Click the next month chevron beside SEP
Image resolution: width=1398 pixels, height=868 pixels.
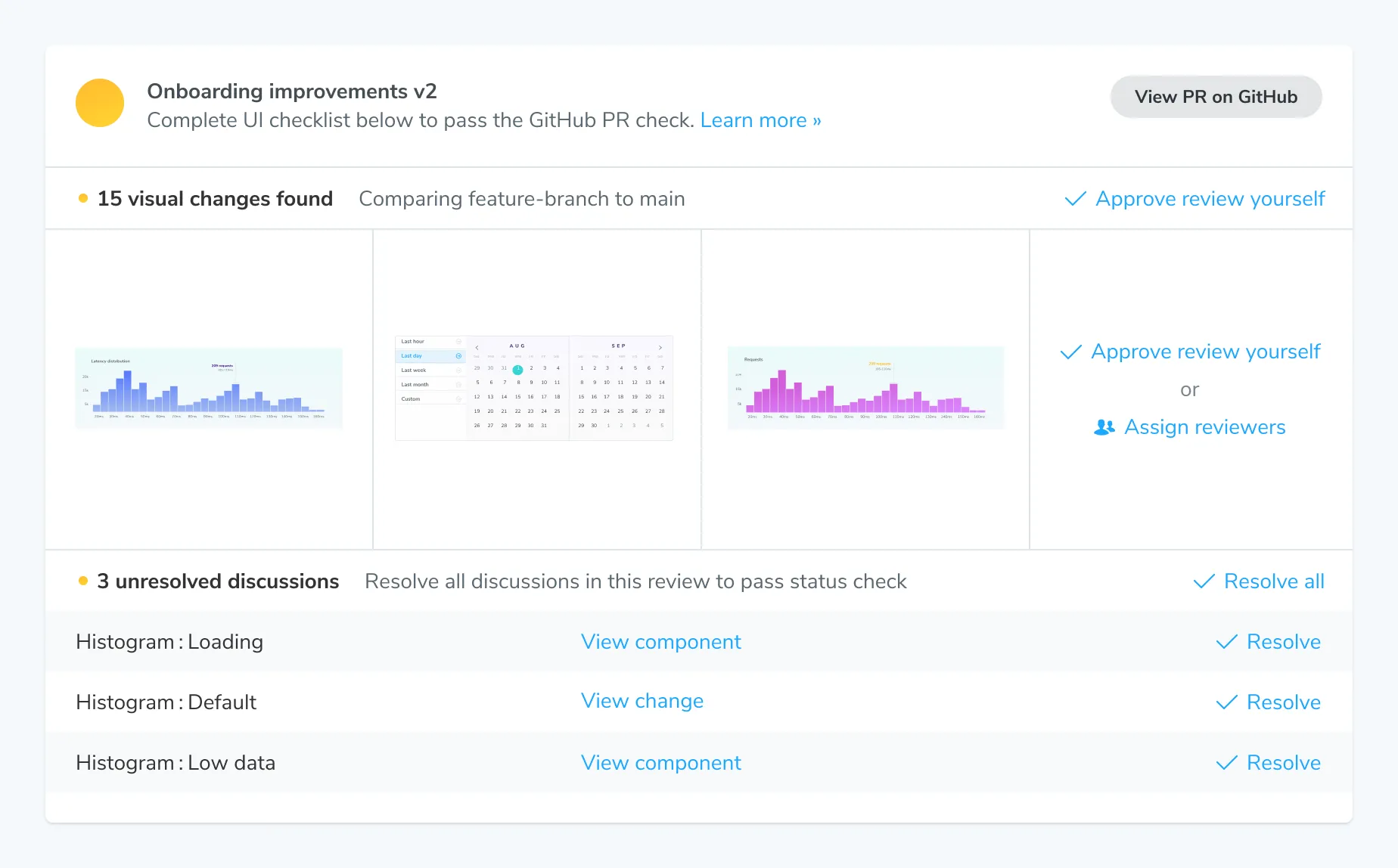pyautogui.click(x=660, y=348)
